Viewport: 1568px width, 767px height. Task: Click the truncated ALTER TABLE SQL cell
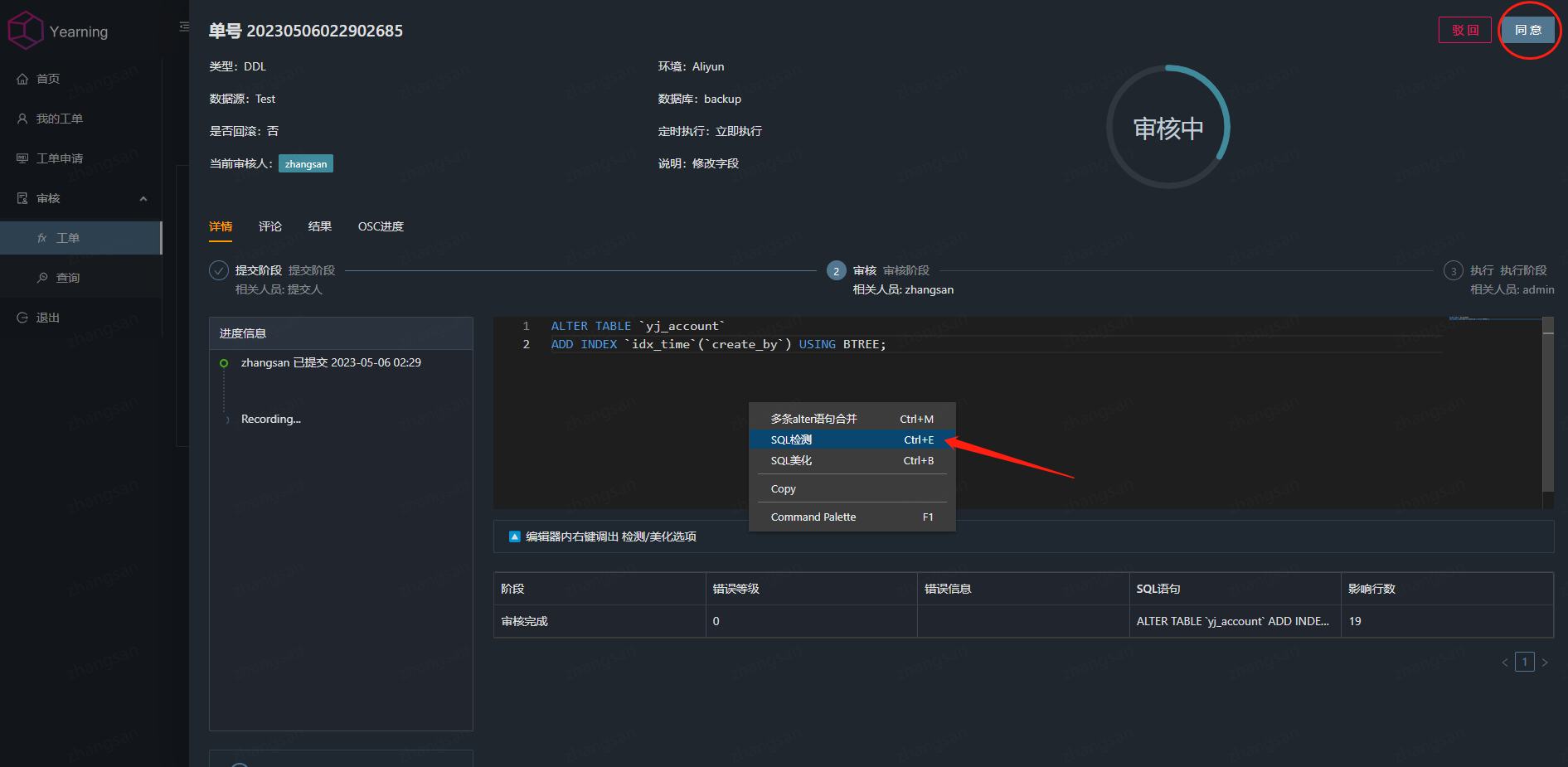[1235, 621]
